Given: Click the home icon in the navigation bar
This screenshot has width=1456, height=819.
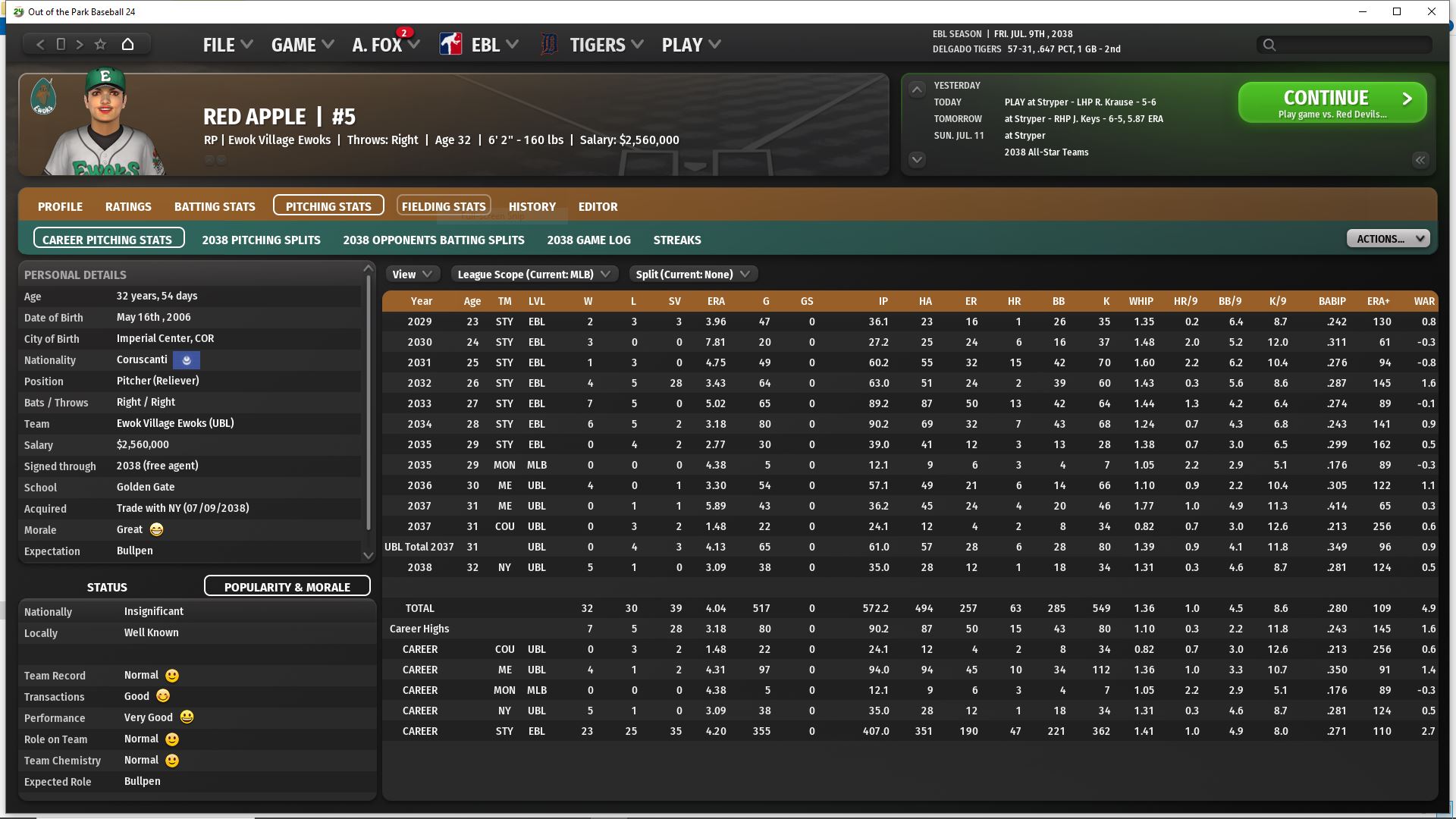Looking at the screenshot, I should tap(127, 45).
